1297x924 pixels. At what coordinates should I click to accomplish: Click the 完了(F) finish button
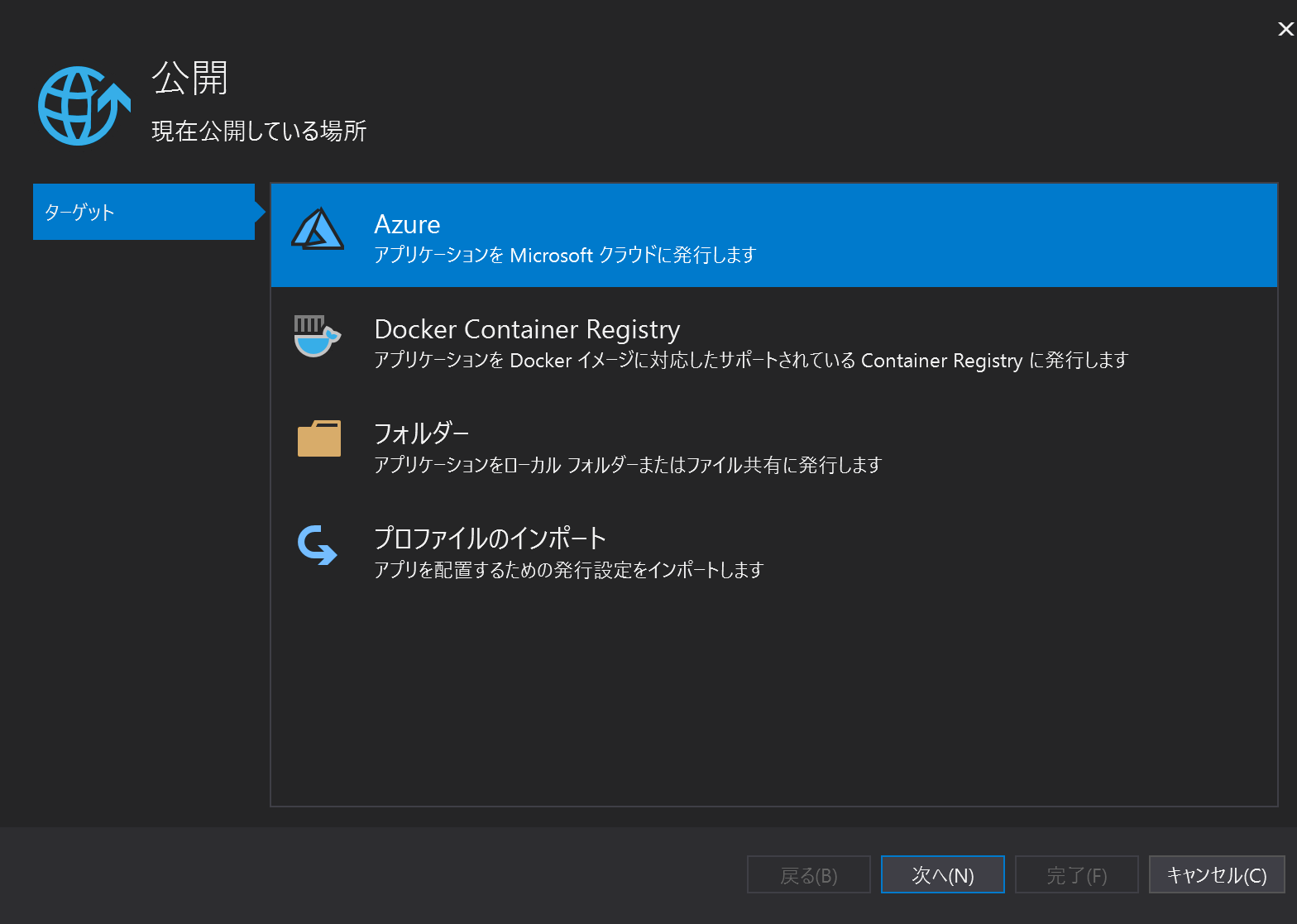tap(1077, 874)
